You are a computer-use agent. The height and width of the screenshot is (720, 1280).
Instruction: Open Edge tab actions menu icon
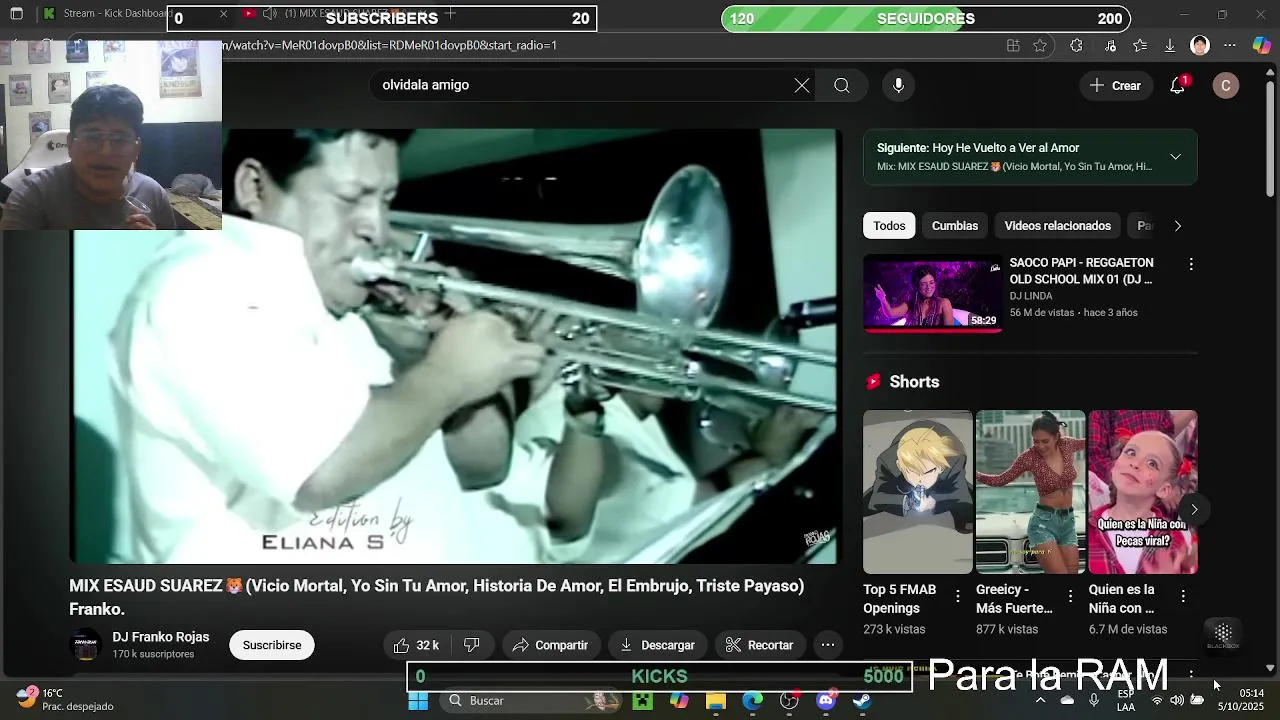coord(16,14)
